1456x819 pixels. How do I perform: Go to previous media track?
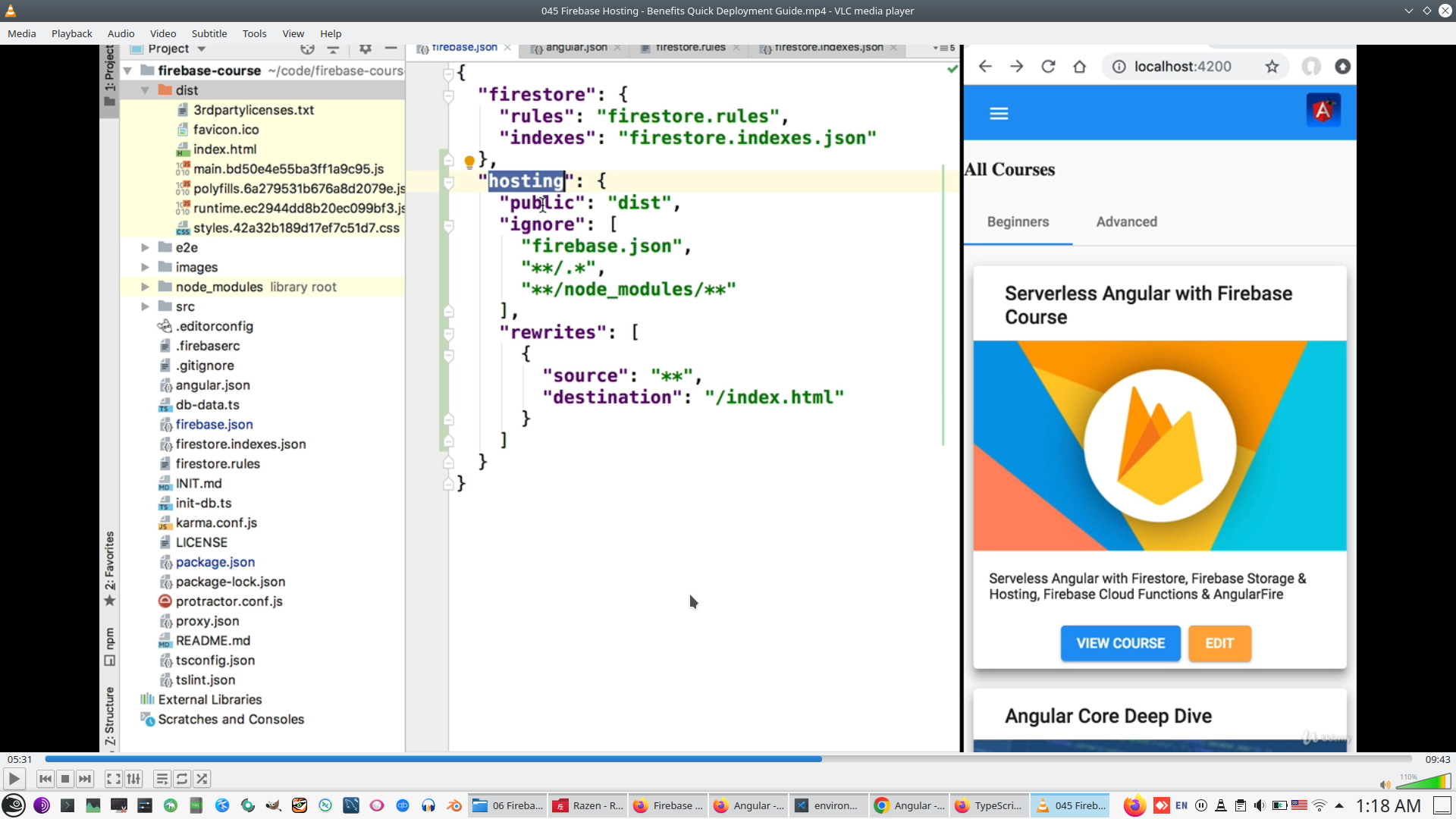tap(45, 779)
